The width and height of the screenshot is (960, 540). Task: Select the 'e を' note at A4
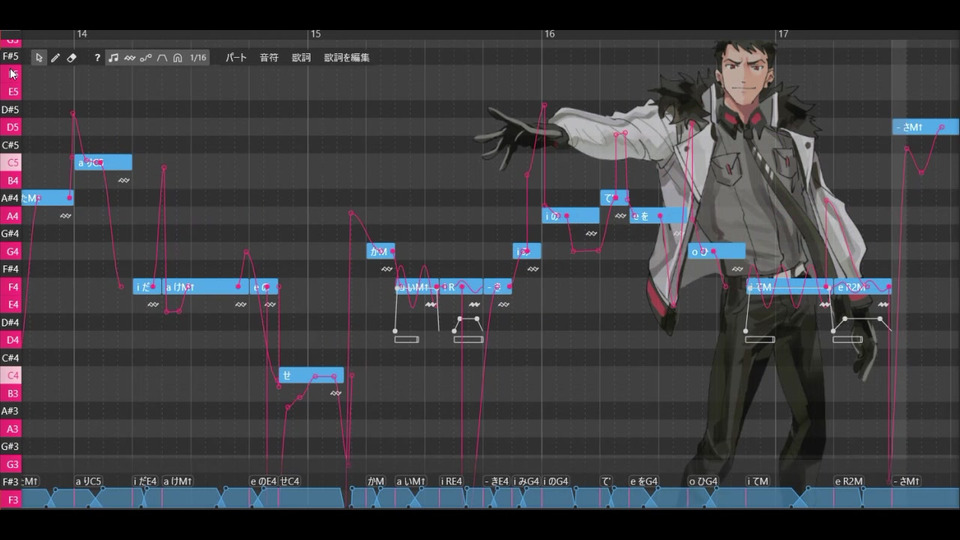(658, 216)
